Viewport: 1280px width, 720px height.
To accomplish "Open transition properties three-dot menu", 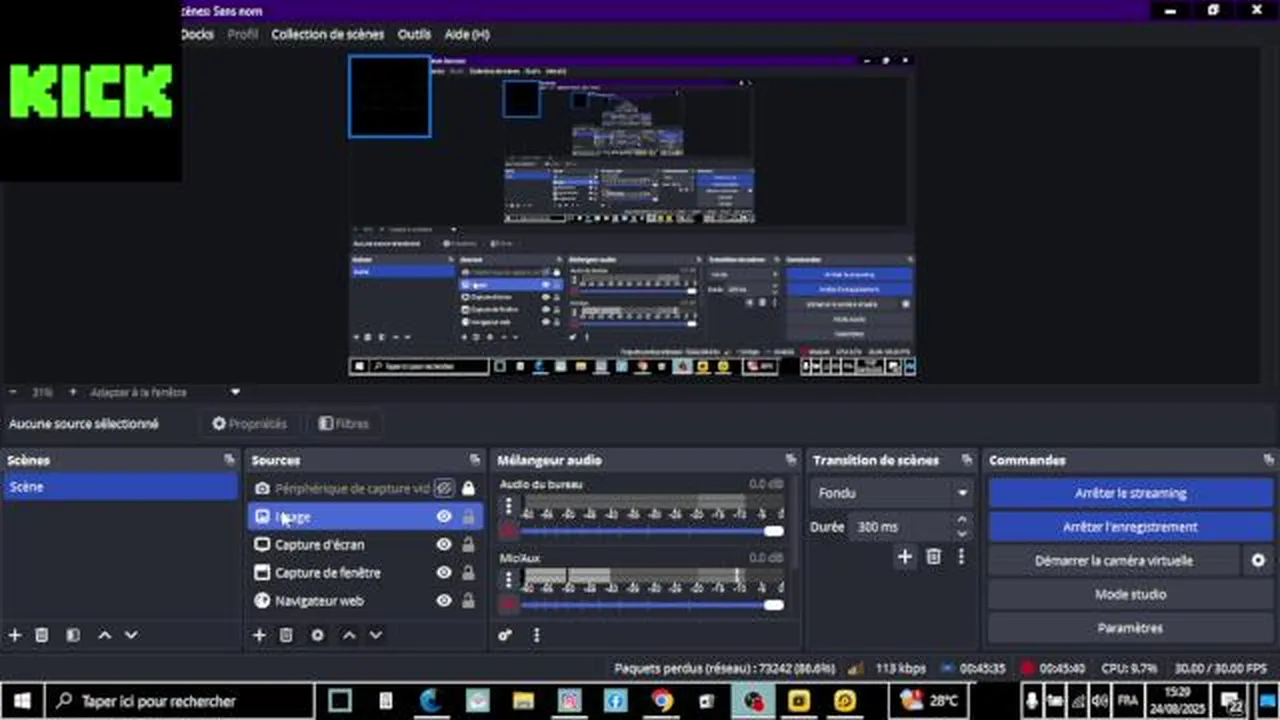I will 961,557.
